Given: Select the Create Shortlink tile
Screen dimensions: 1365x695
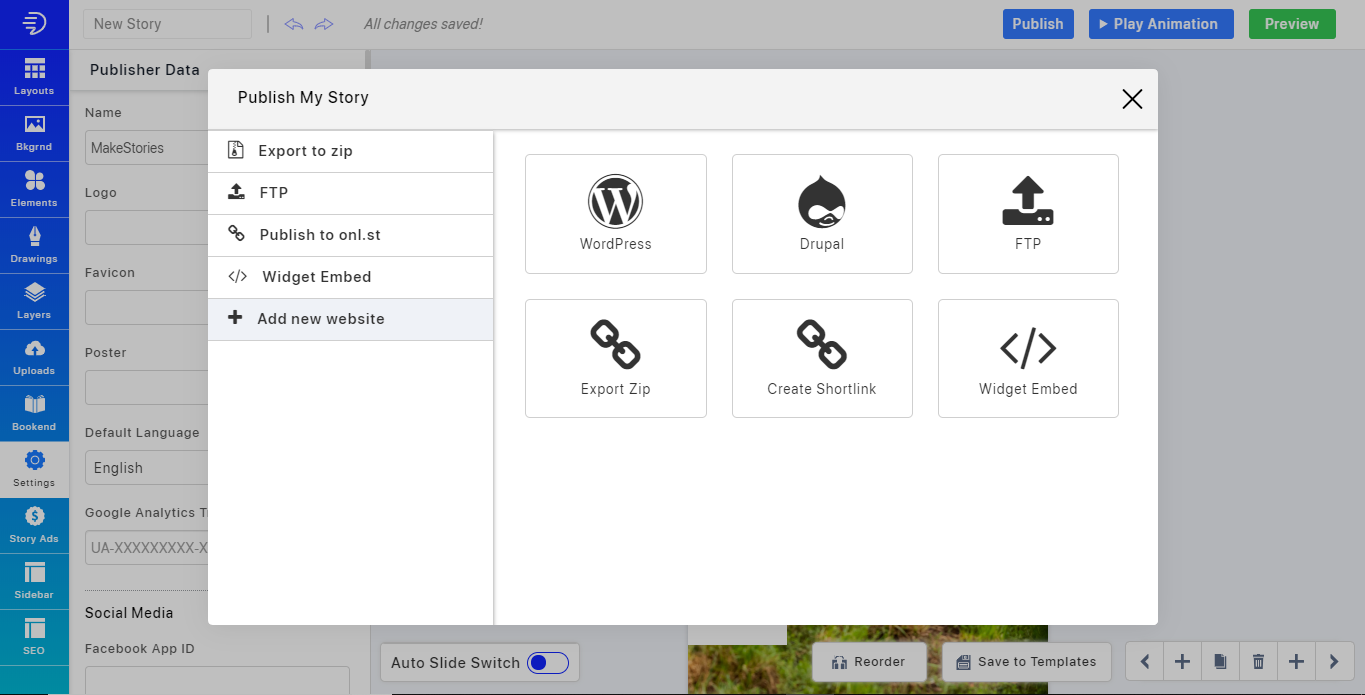Looking at the screenshot, I should point(822,358).
